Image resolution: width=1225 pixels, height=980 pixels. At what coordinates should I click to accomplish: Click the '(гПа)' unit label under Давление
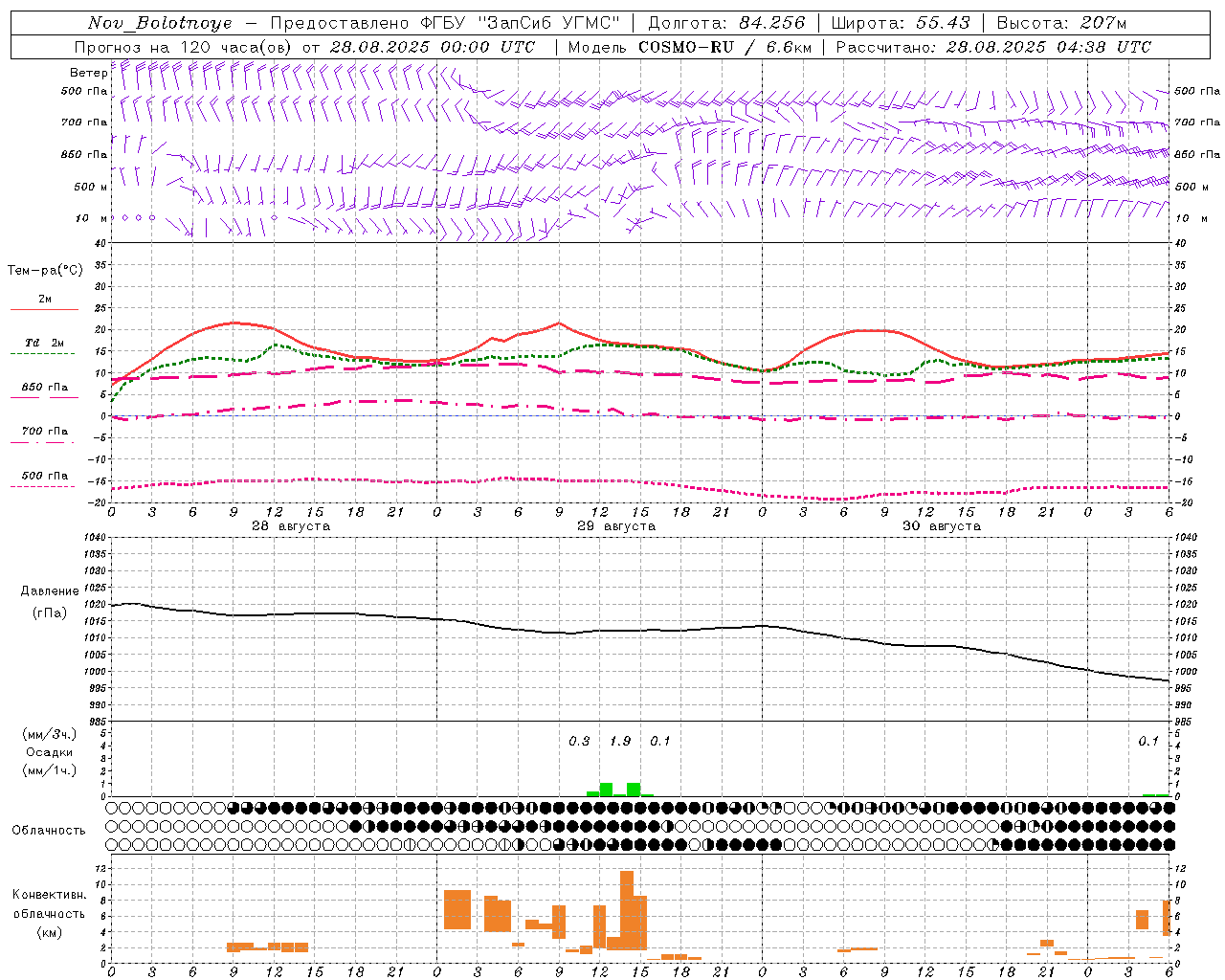(50, 612)
